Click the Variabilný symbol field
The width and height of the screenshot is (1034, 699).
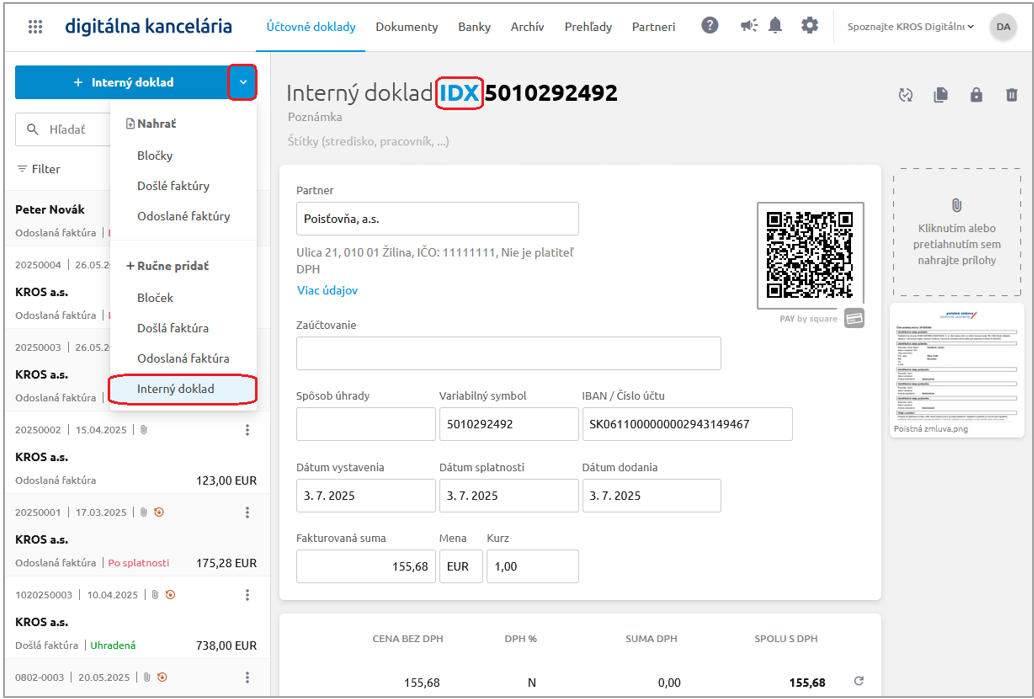(x=509, y=424)
